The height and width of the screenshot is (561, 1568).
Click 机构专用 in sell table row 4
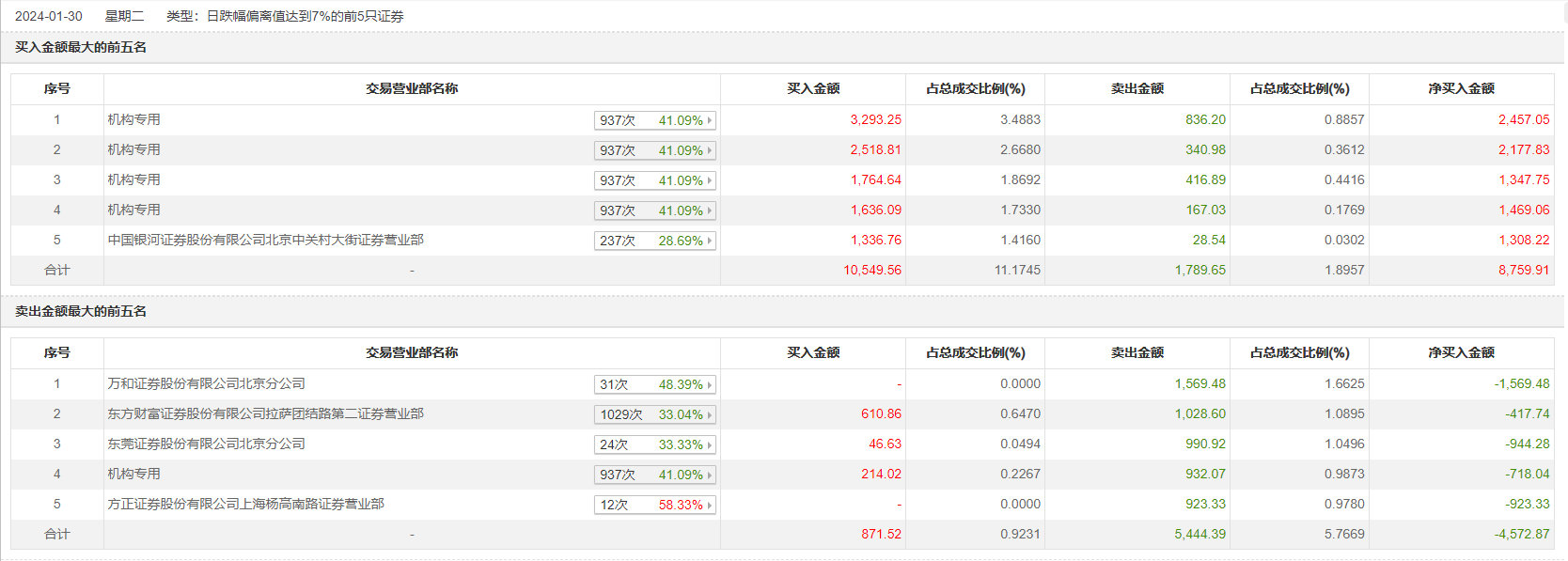click(x=133, y=474)
